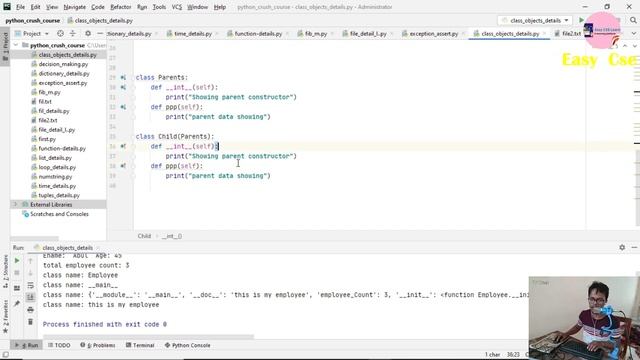Click the __int__() breadcrumb below editor

click(172, 236)
